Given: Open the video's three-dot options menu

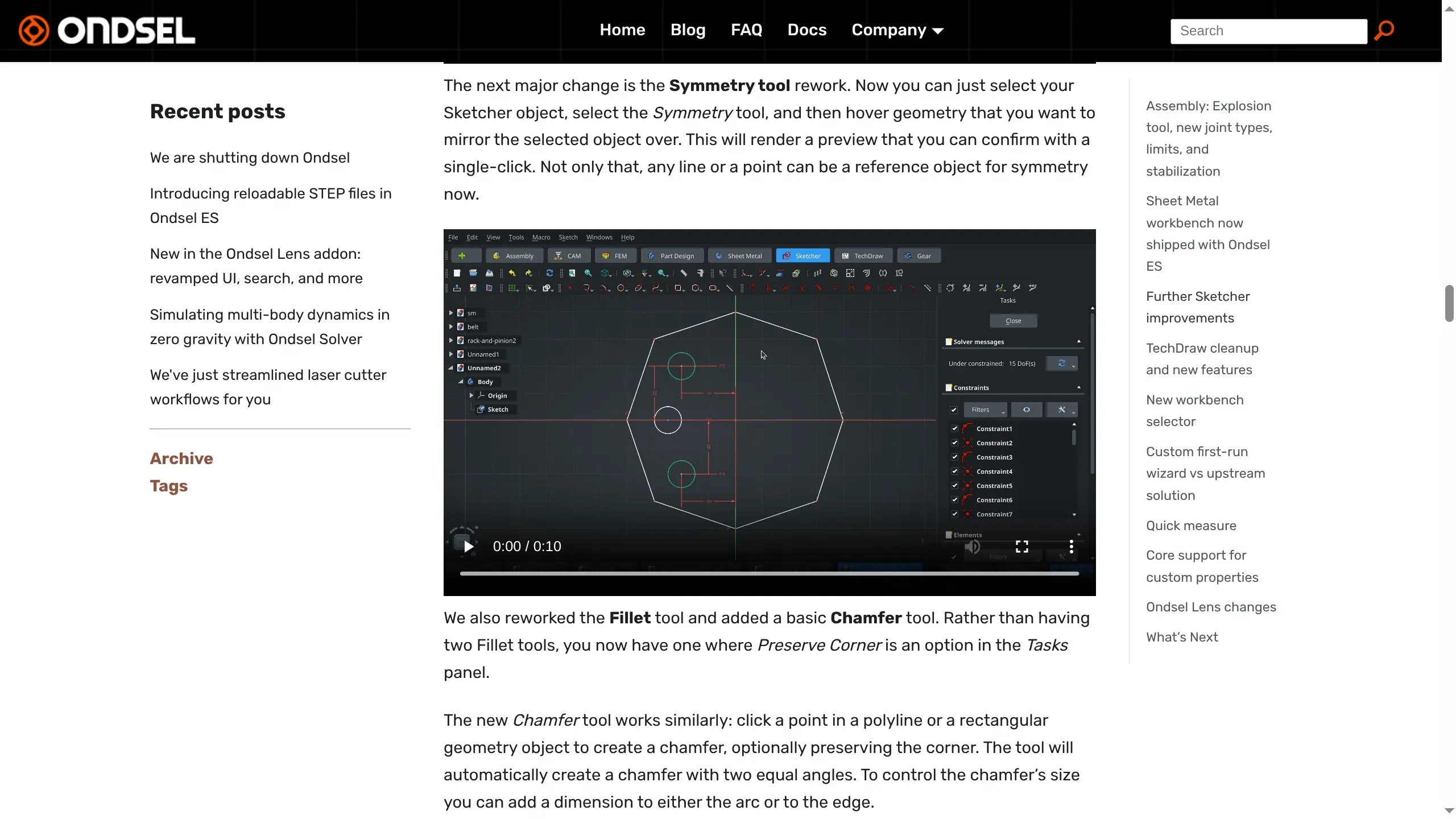Looking at the screenshot, I should tap(1072, 547).
